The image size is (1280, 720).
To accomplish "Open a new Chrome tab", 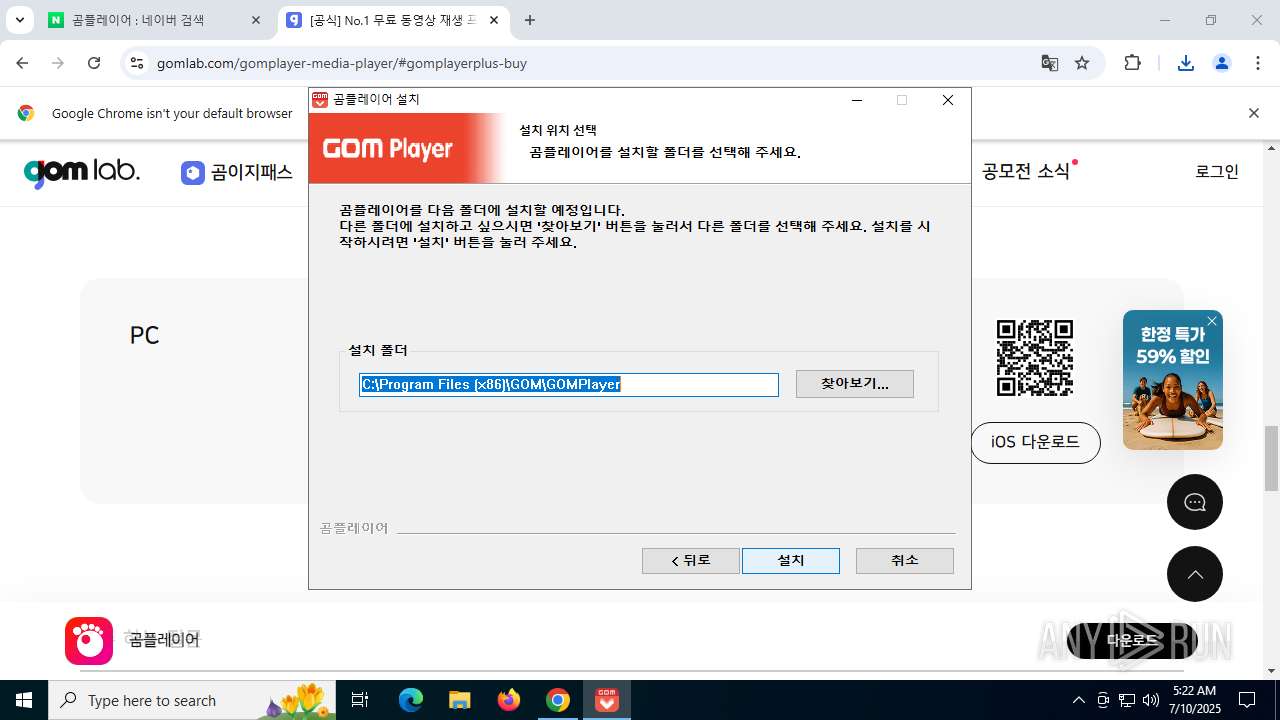I will (x=530, y=20).
